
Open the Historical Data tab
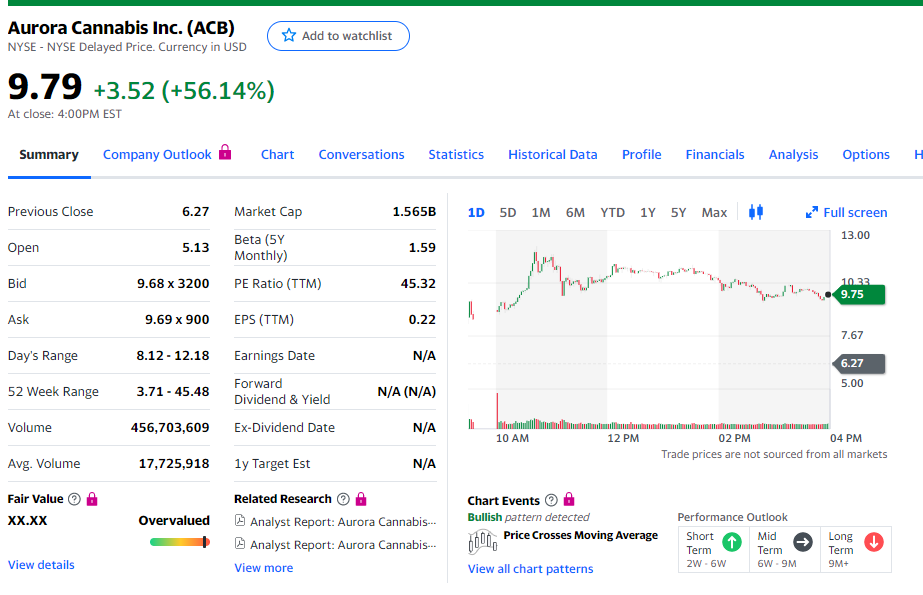click(552, 154)
